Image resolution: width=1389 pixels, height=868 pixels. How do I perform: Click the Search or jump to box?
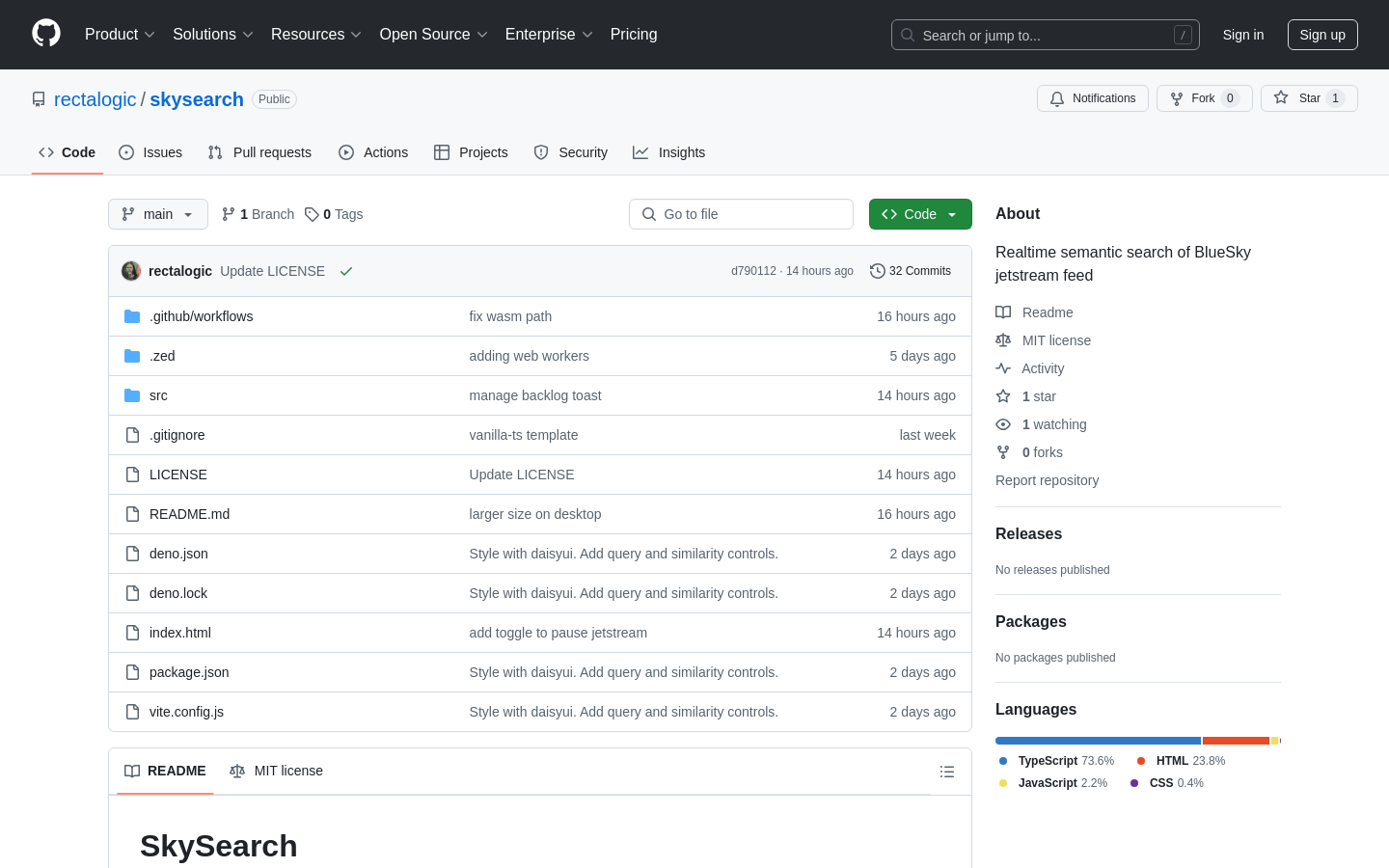coord(1046,35)
